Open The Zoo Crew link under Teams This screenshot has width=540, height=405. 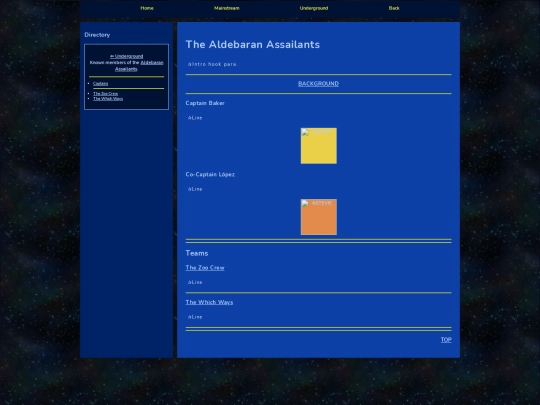click(205, 268)
